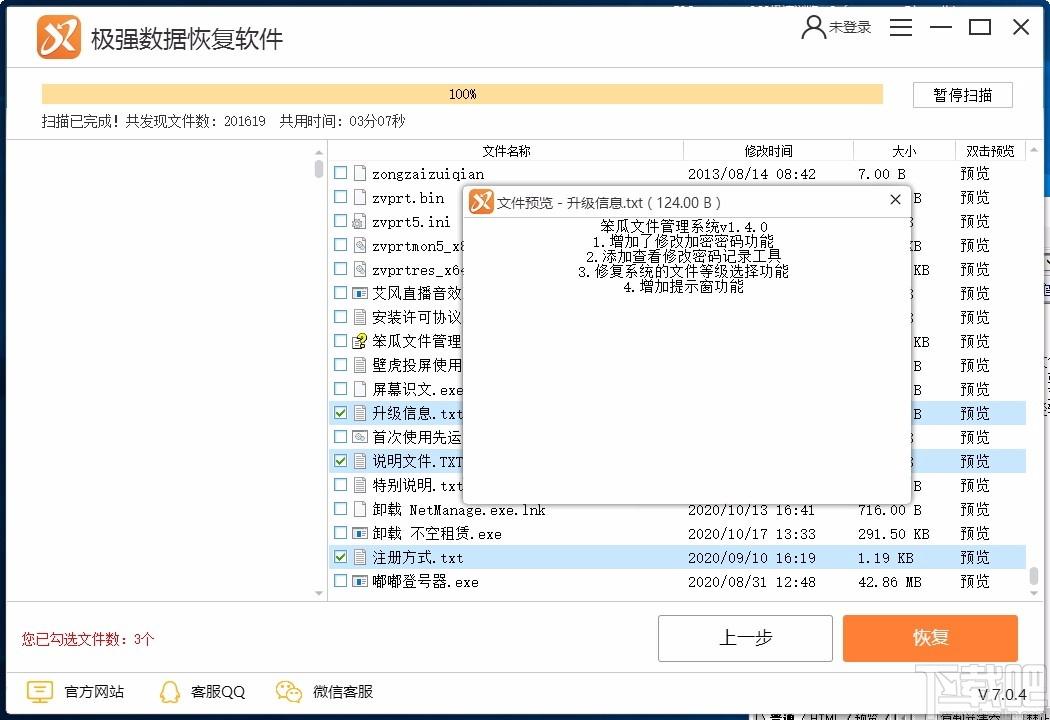Click the scan progress bar
Image resolution: width=1050 pixels, height=720 pixels.
[x=462, y=94]
